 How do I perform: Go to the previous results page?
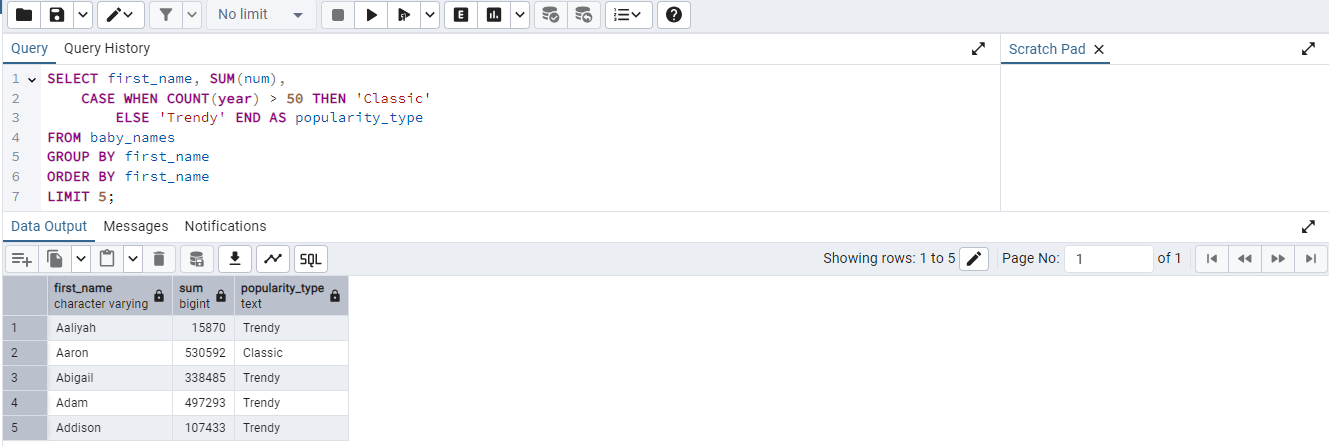point(1245,259)
